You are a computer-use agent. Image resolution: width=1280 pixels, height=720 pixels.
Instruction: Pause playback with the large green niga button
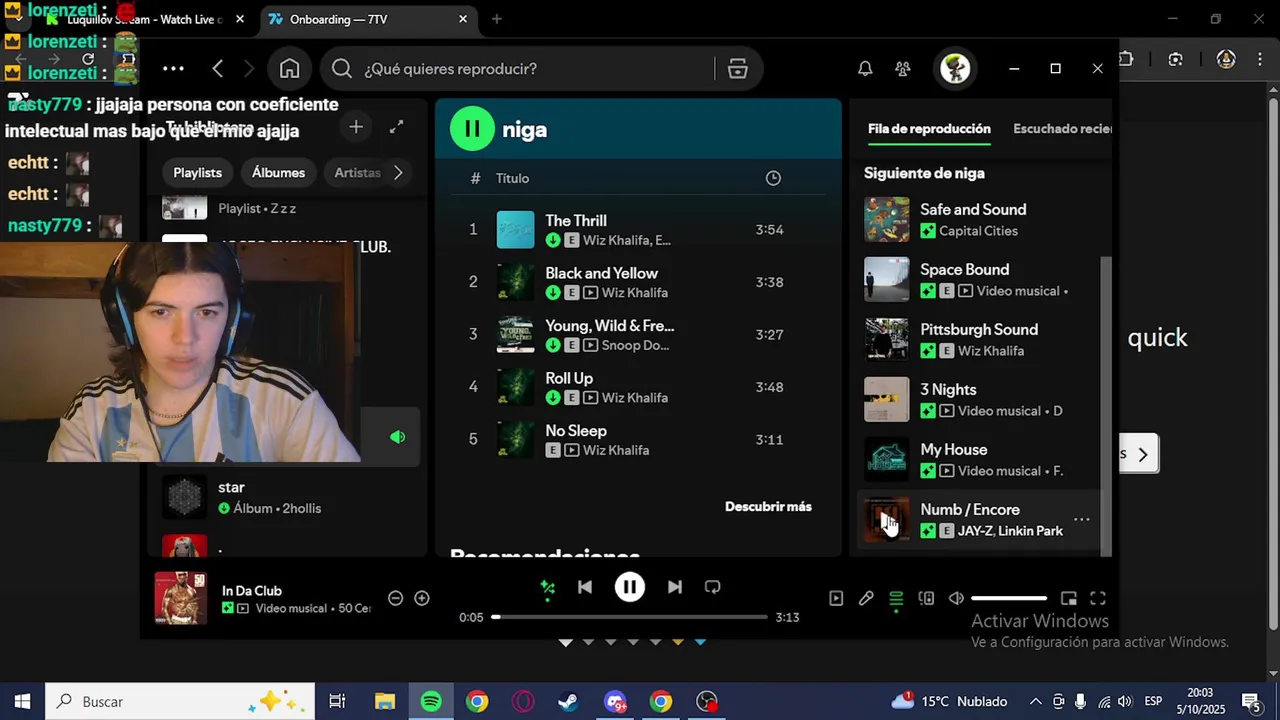[x=472, y=129]
